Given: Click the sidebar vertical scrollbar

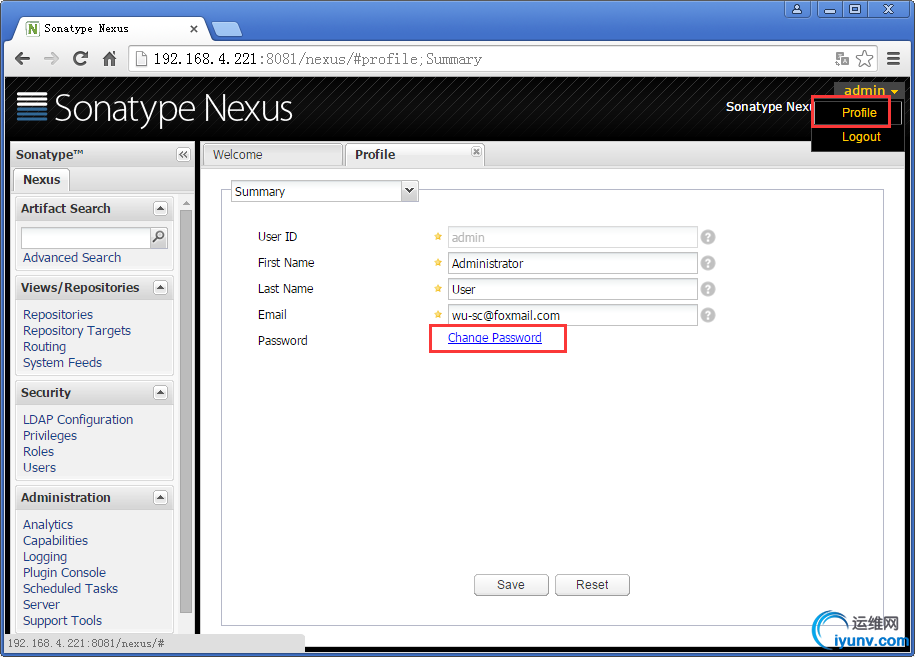Looking at the screenshot, I should click(186, 411).
